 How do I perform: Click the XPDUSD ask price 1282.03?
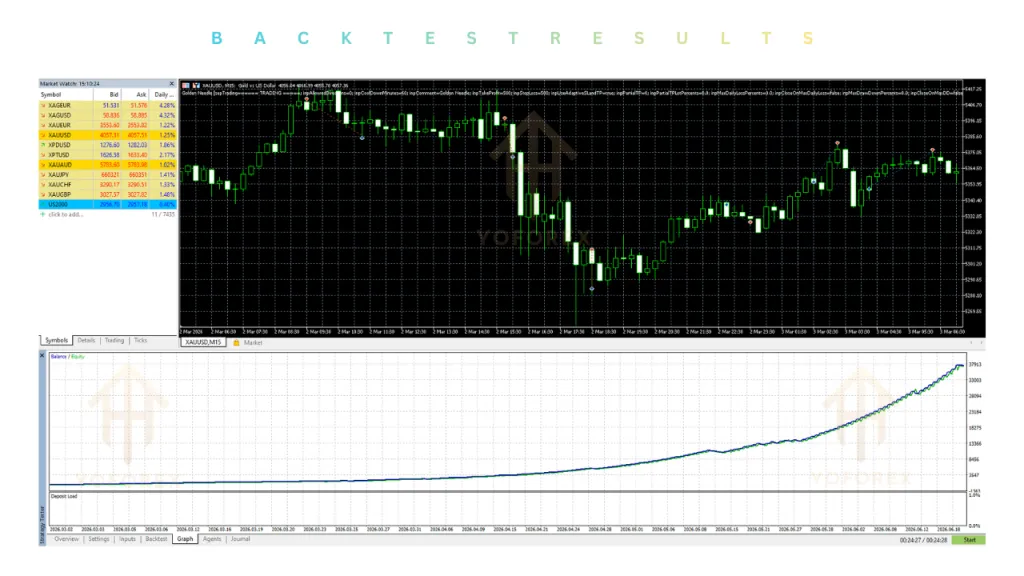pyautogui.click(x=137, y=145)
